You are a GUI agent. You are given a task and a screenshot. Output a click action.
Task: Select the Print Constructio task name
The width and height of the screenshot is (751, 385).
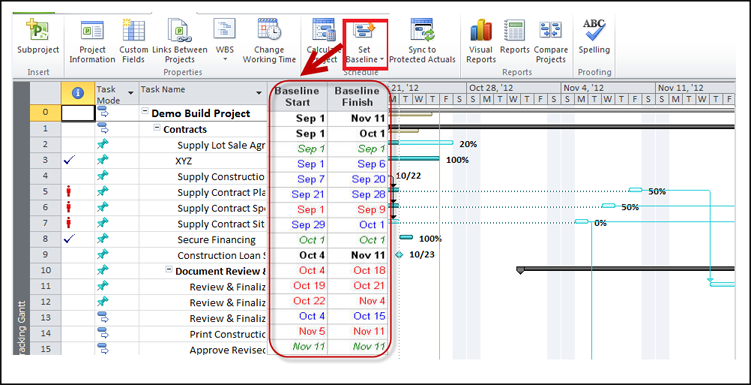pyautogui.click(x=228, y=334)
